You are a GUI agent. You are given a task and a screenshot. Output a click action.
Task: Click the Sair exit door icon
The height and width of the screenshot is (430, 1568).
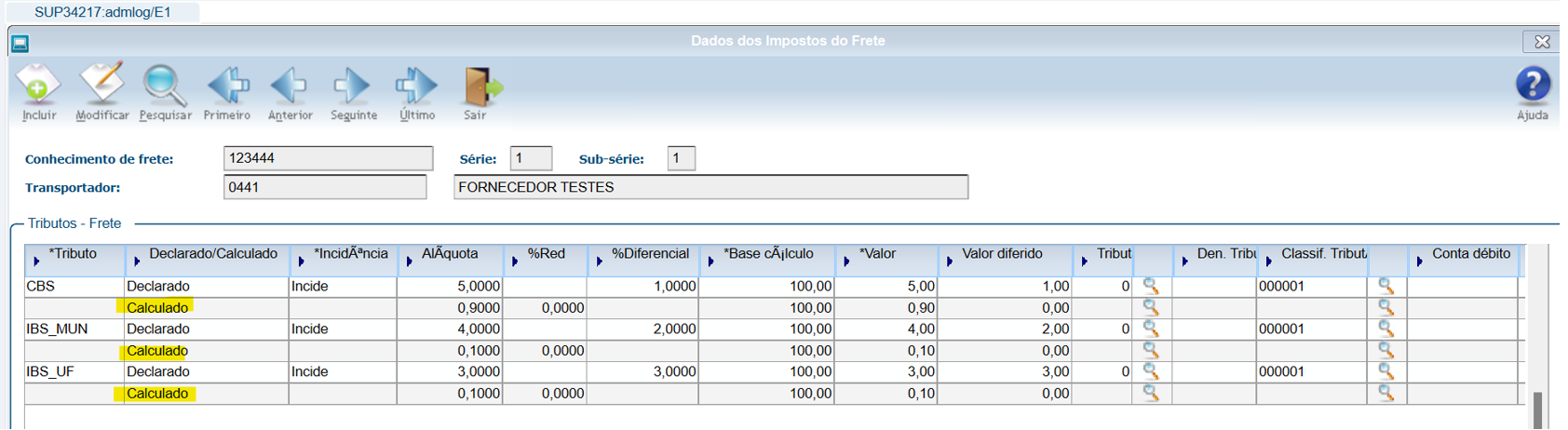click(480, 86)
